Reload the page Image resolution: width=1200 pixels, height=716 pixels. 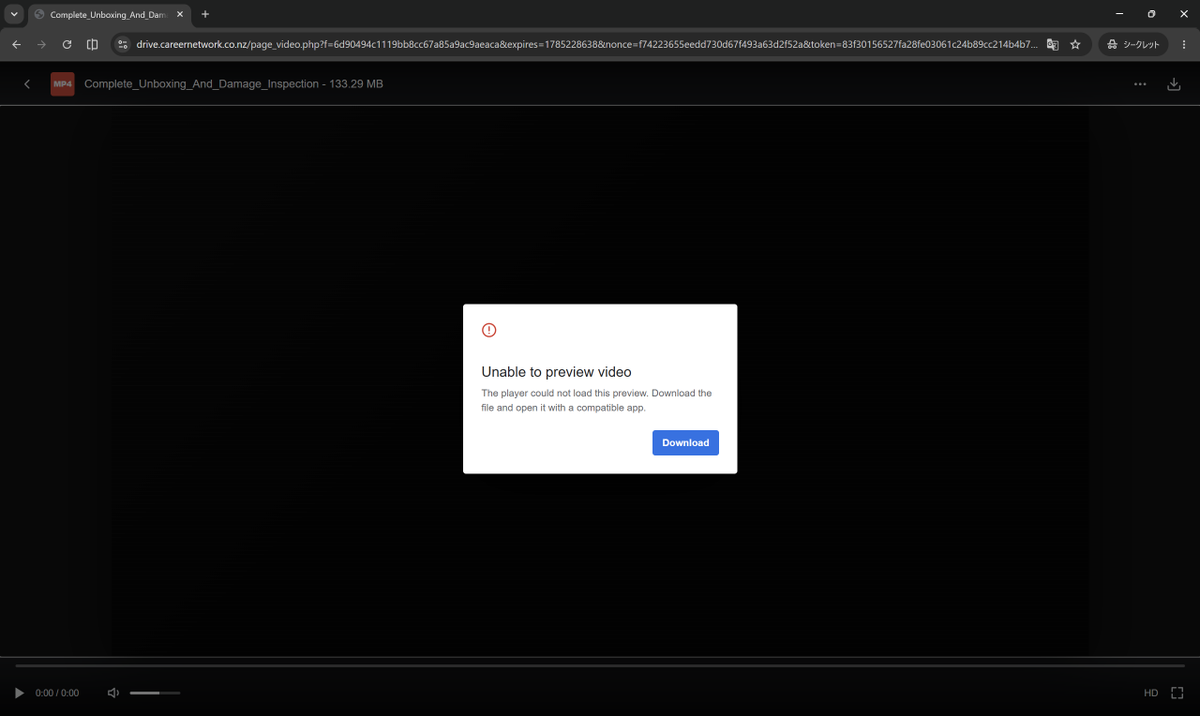tap(67, 44)
